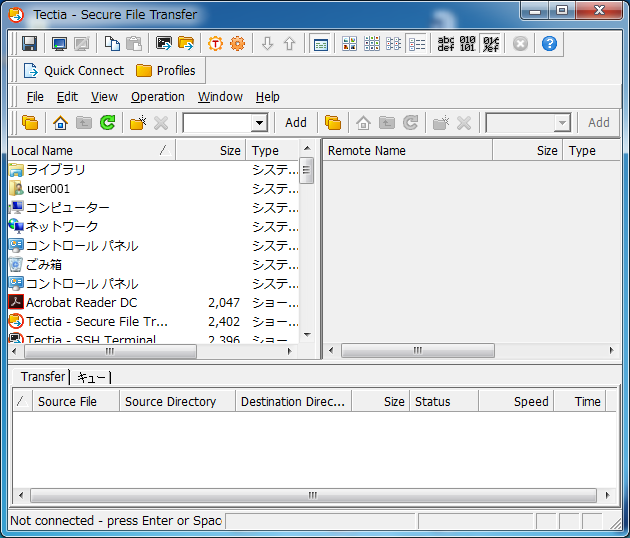The height and width of the screenshot is (538, 630).
Task: Open the Help menu
Action: [x=268, y=97]
